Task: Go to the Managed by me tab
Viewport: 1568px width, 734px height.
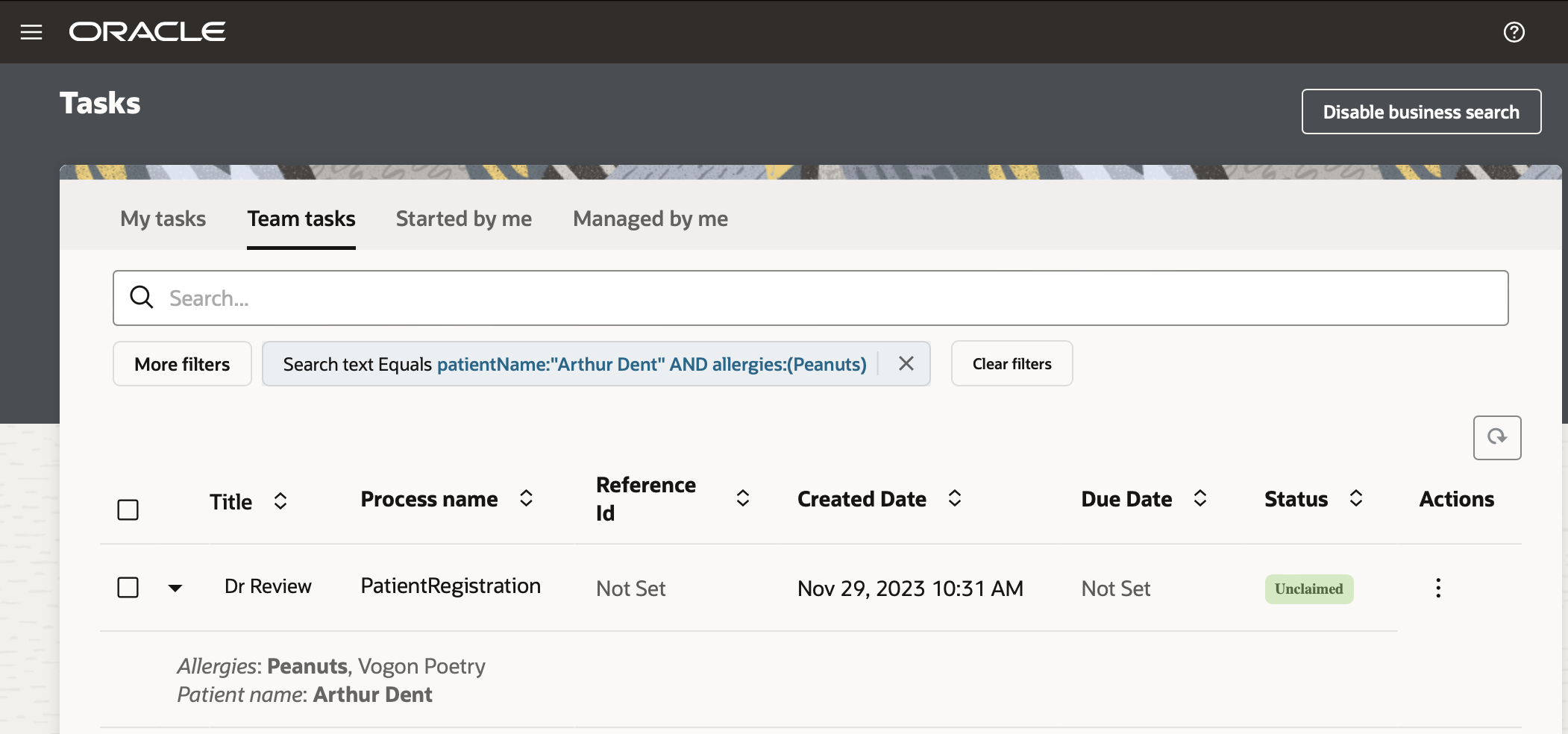Action: click(x=650, y=219)
